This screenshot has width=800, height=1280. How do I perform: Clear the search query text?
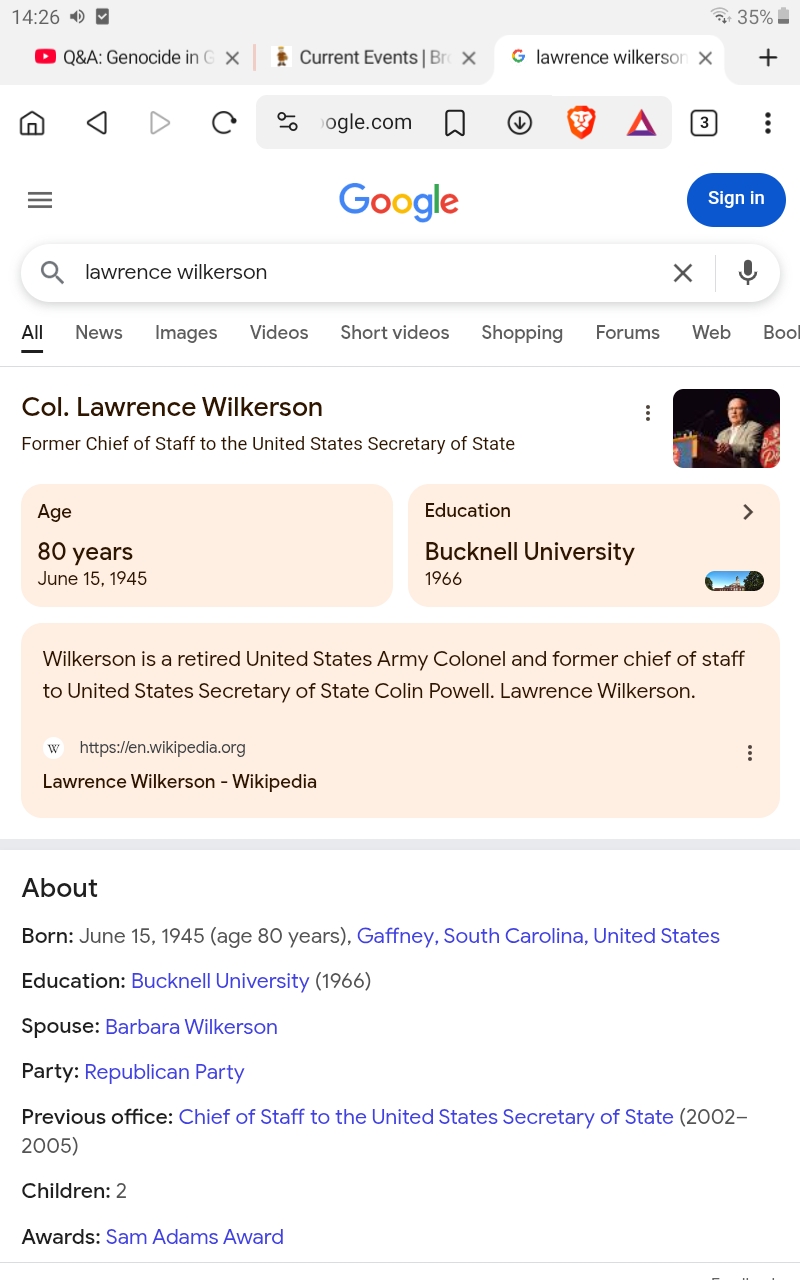click(x=682, y=272)
